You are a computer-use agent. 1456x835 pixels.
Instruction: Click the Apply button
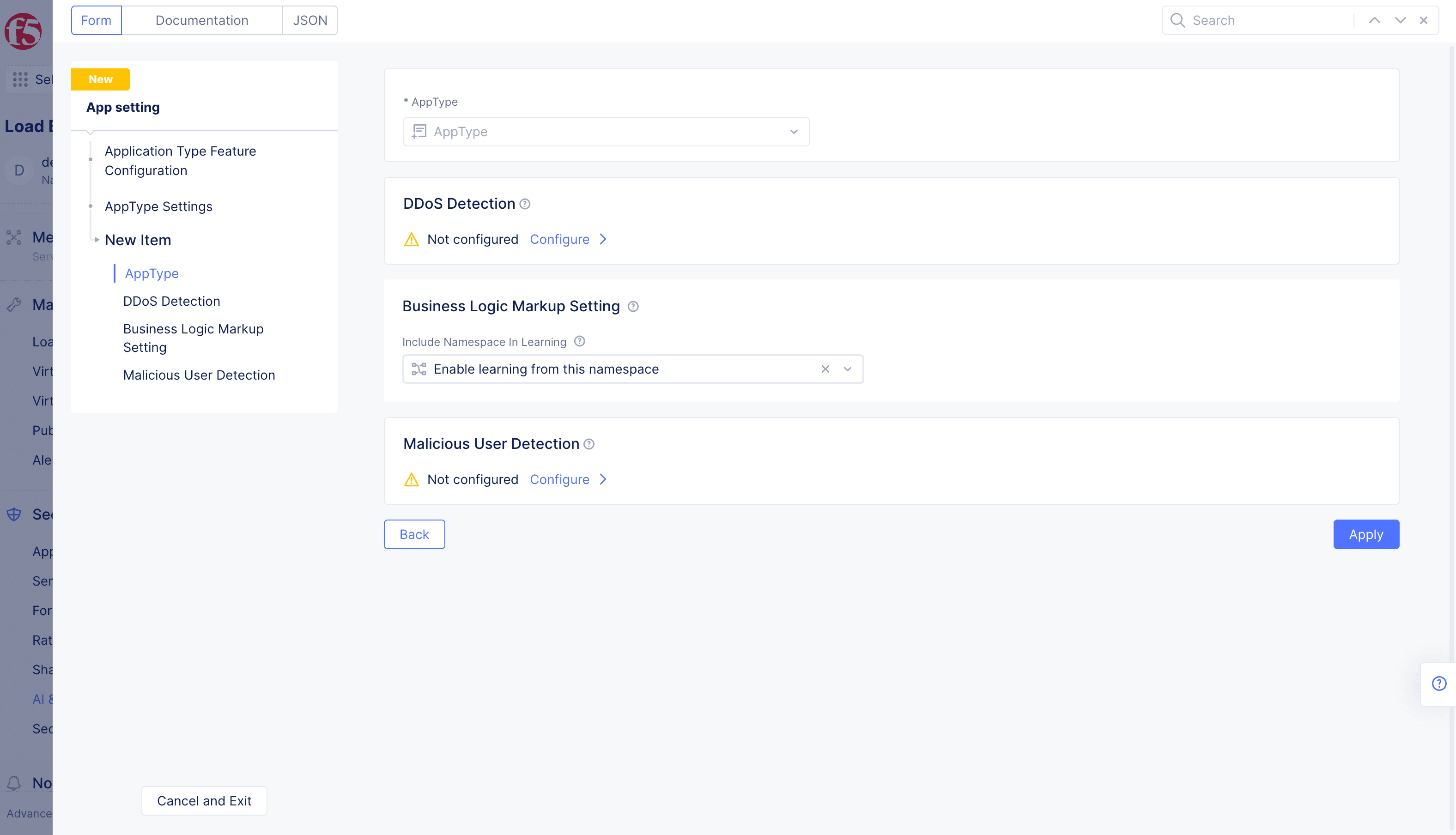pos(1366,534)
